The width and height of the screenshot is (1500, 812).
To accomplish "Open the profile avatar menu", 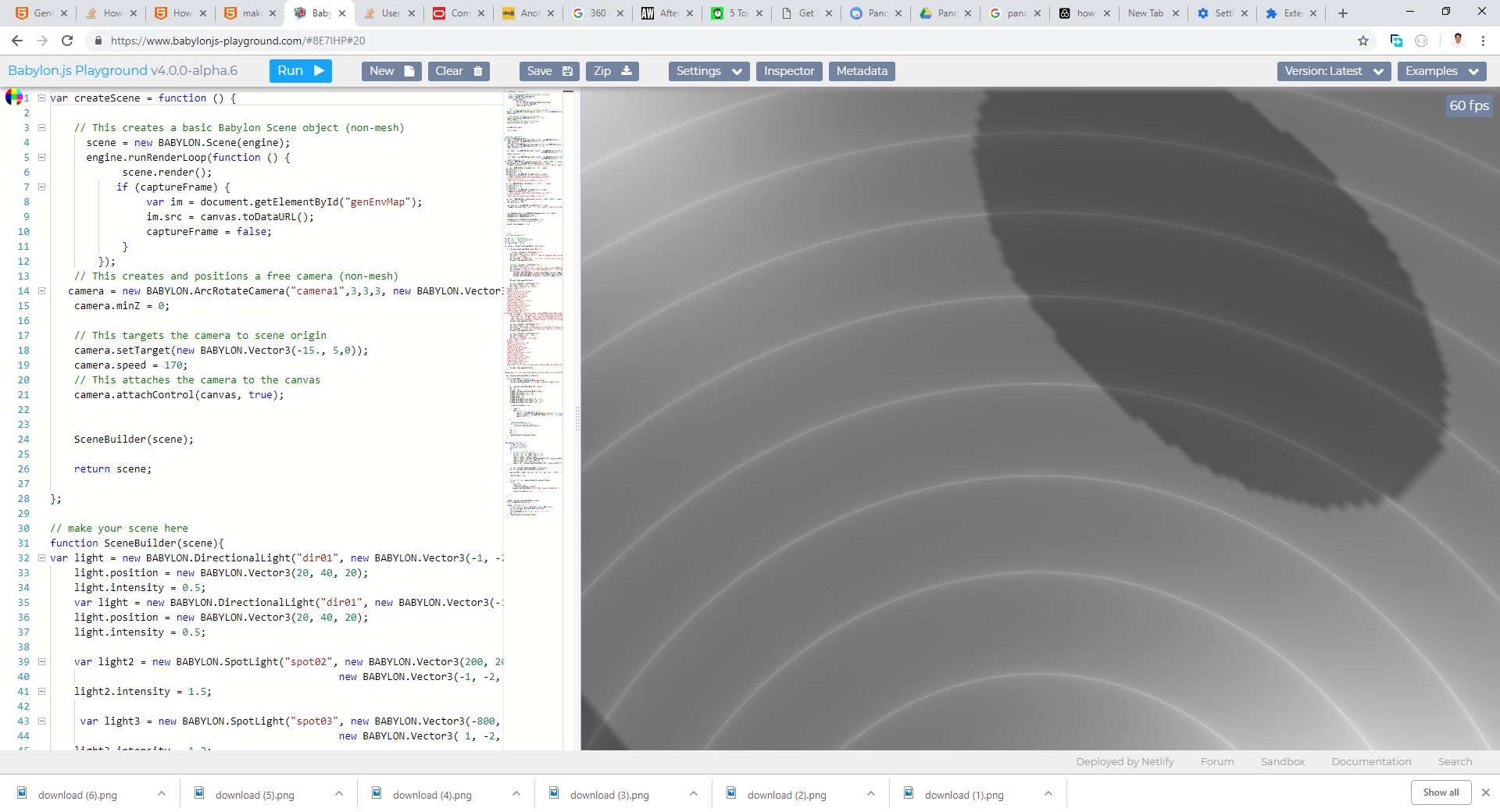I will 1458,41.
